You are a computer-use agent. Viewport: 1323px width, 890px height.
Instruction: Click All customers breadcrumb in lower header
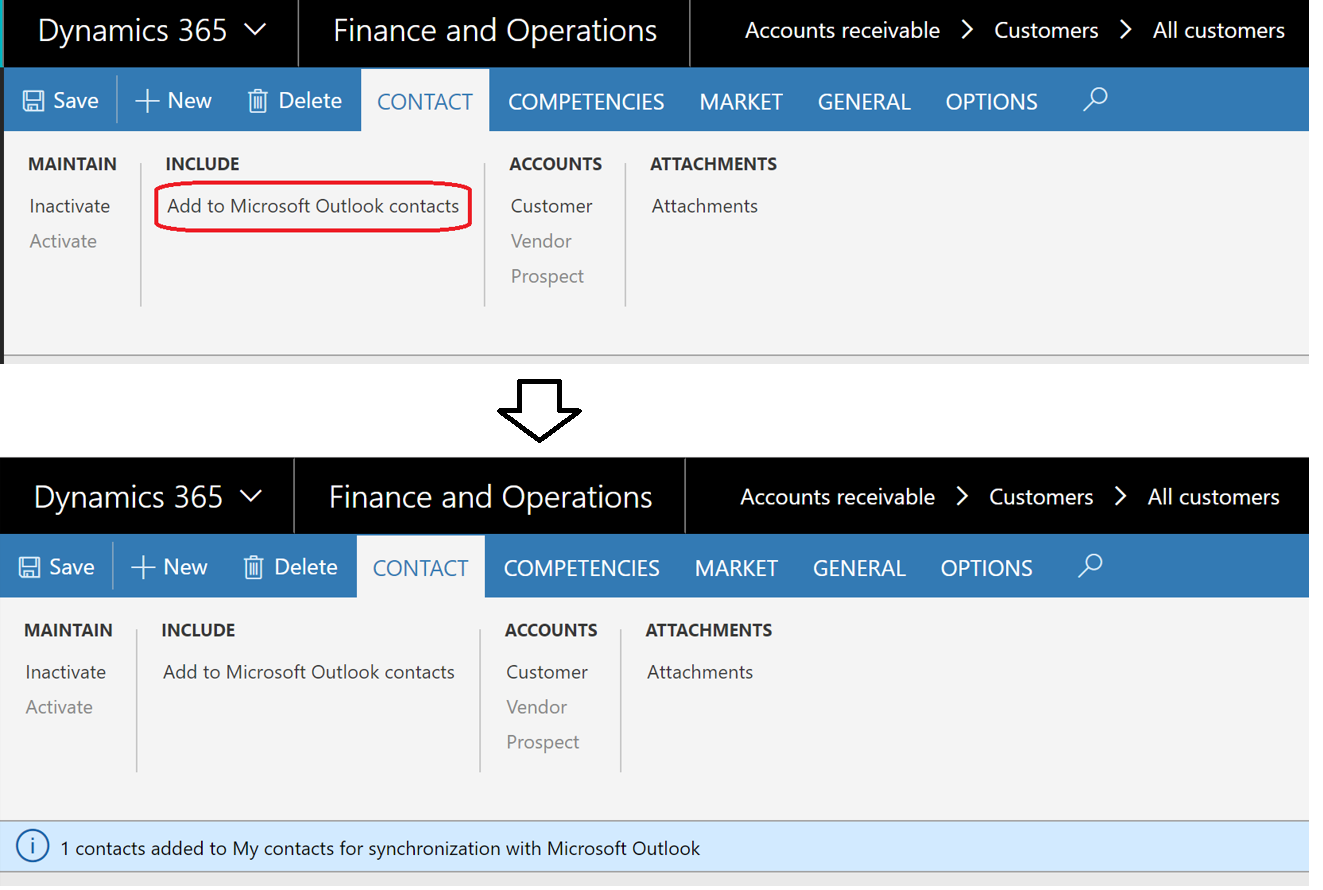(1214, 497)
